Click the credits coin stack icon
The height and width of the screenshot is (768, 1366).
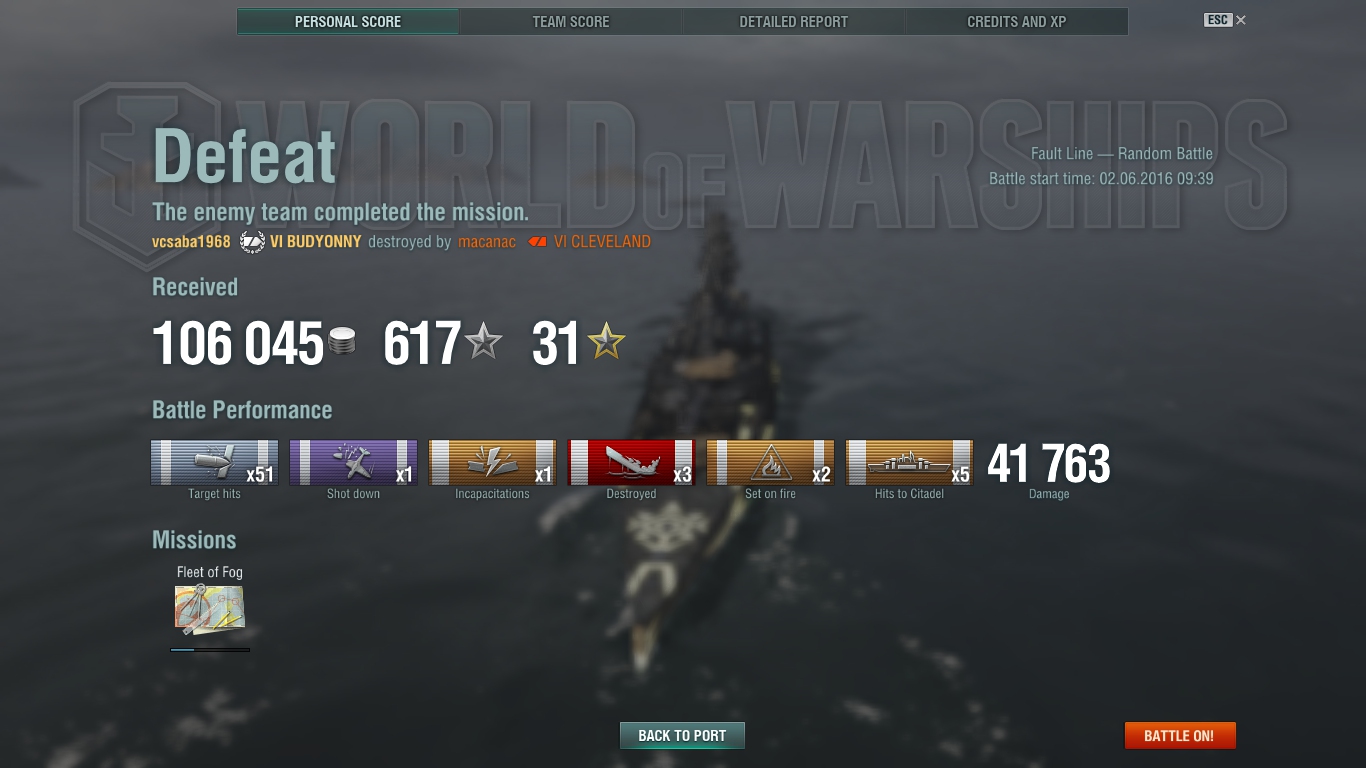342,344
